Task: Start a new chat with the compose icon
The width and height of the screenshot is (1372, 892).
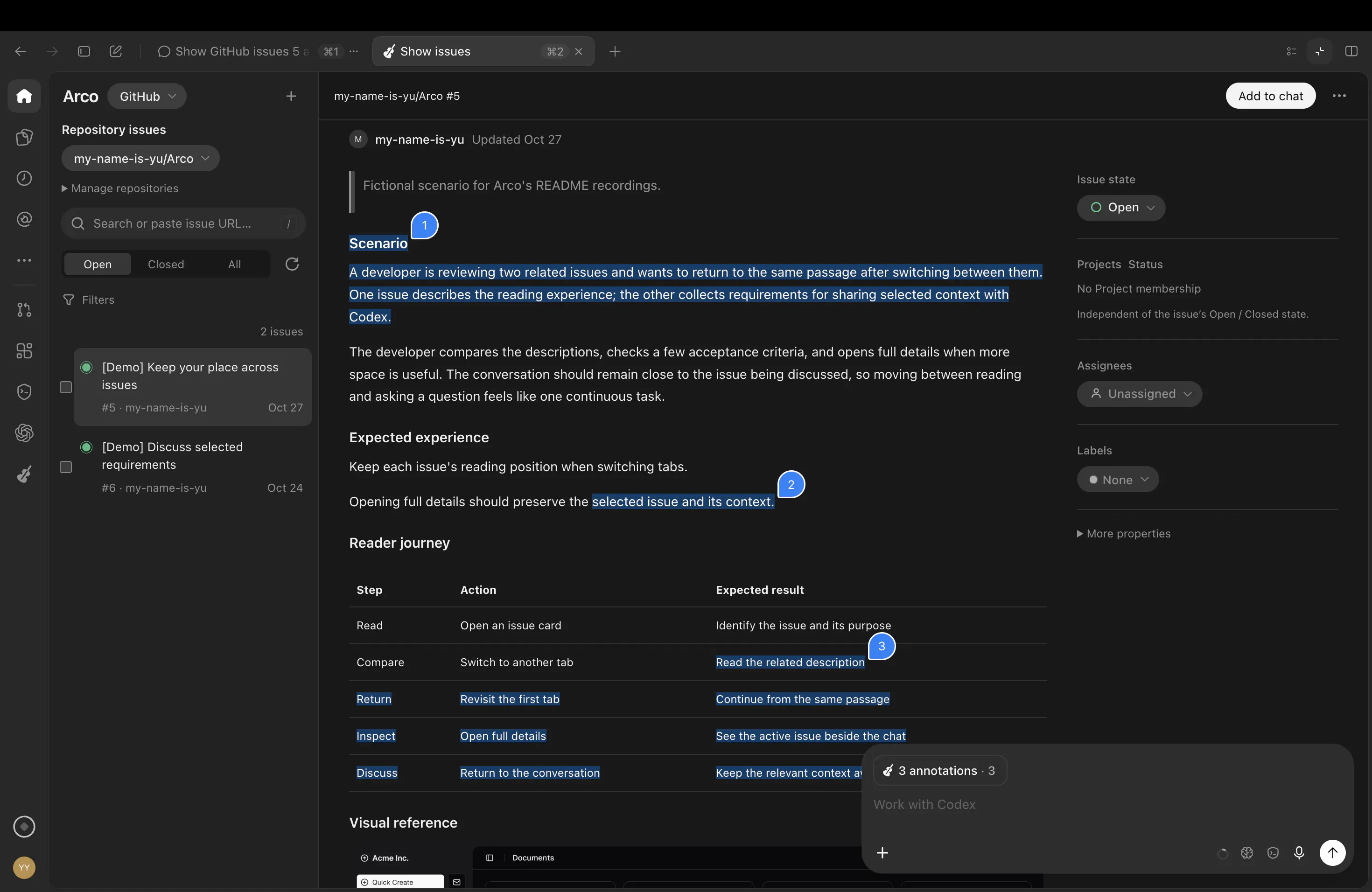Action: pyautogui.click(x=115, y=51)
